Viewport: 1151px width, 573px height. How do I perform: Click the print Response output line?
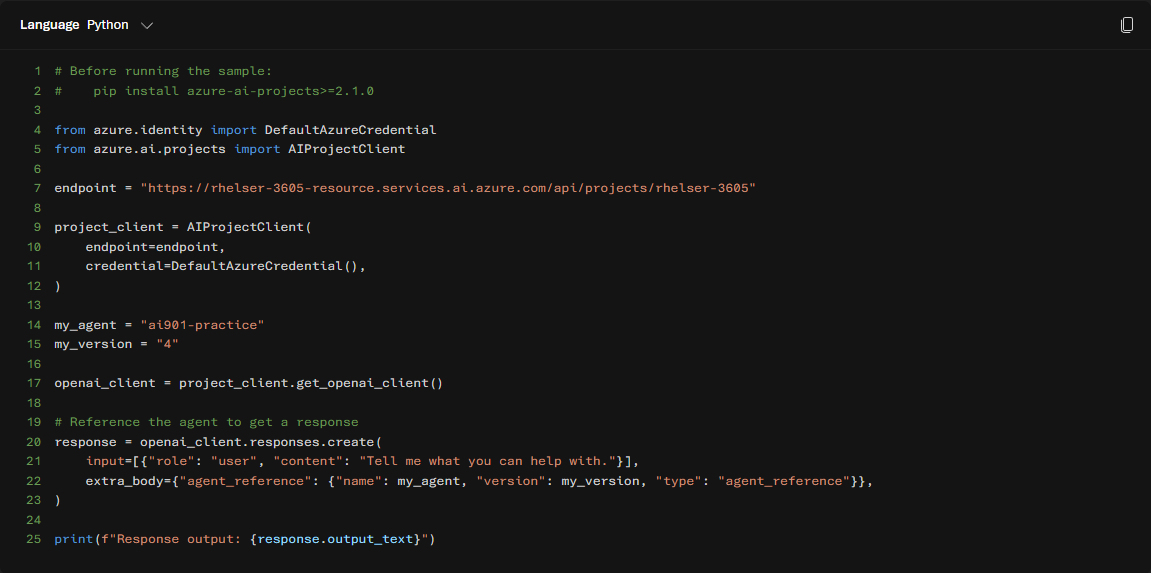click(245, 539)
